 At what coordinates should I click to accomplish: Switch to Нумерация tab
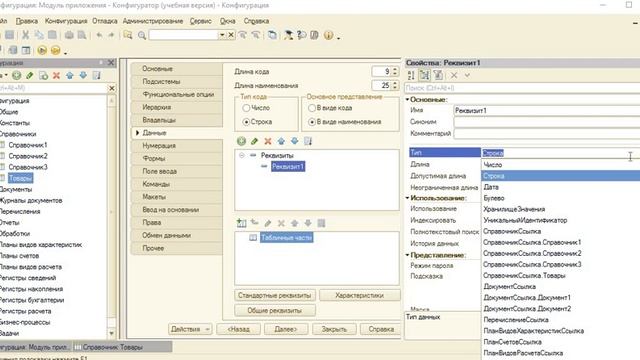(177, 146)
